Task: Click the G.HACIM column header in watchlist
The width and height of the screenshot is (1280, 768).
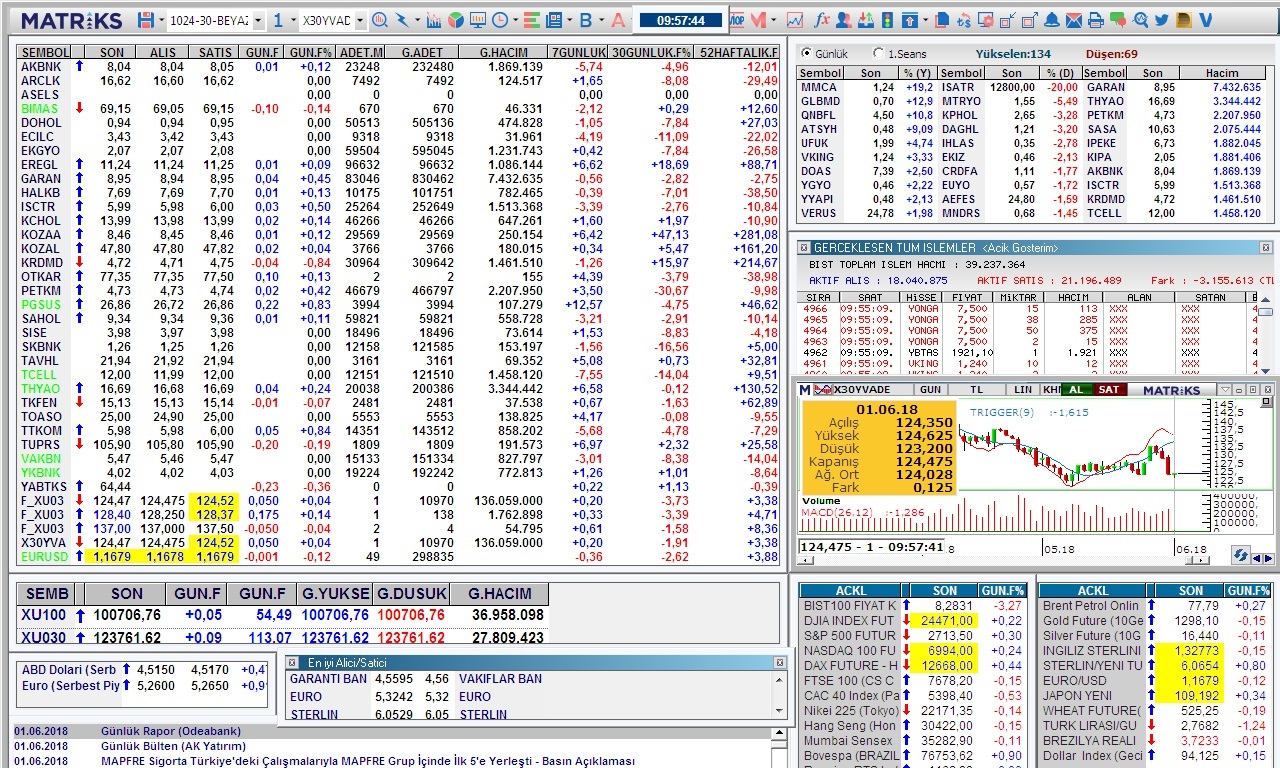Action: tap(503, 52)
